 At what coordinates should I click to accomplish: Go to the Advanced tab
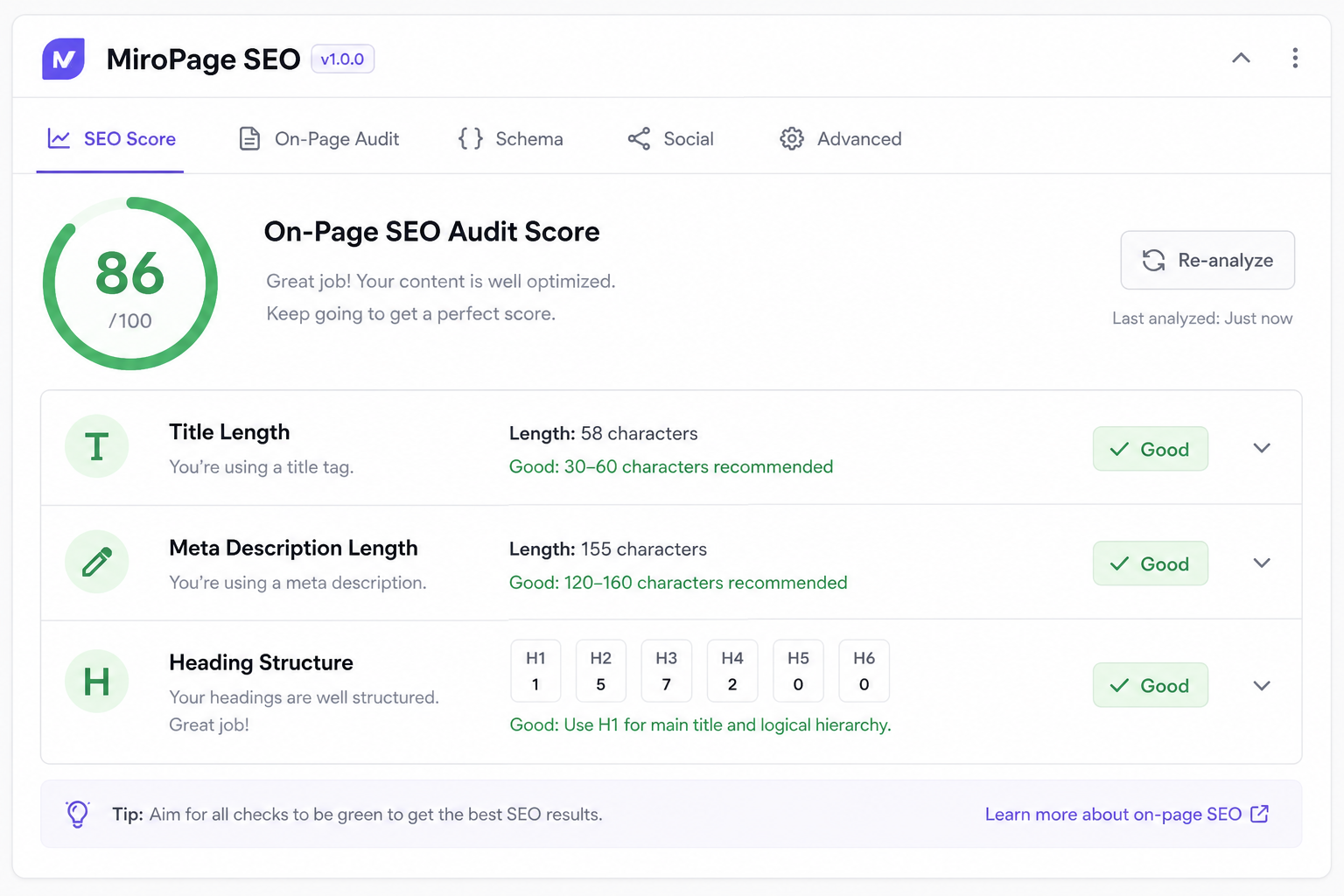(x=840, y=138)
